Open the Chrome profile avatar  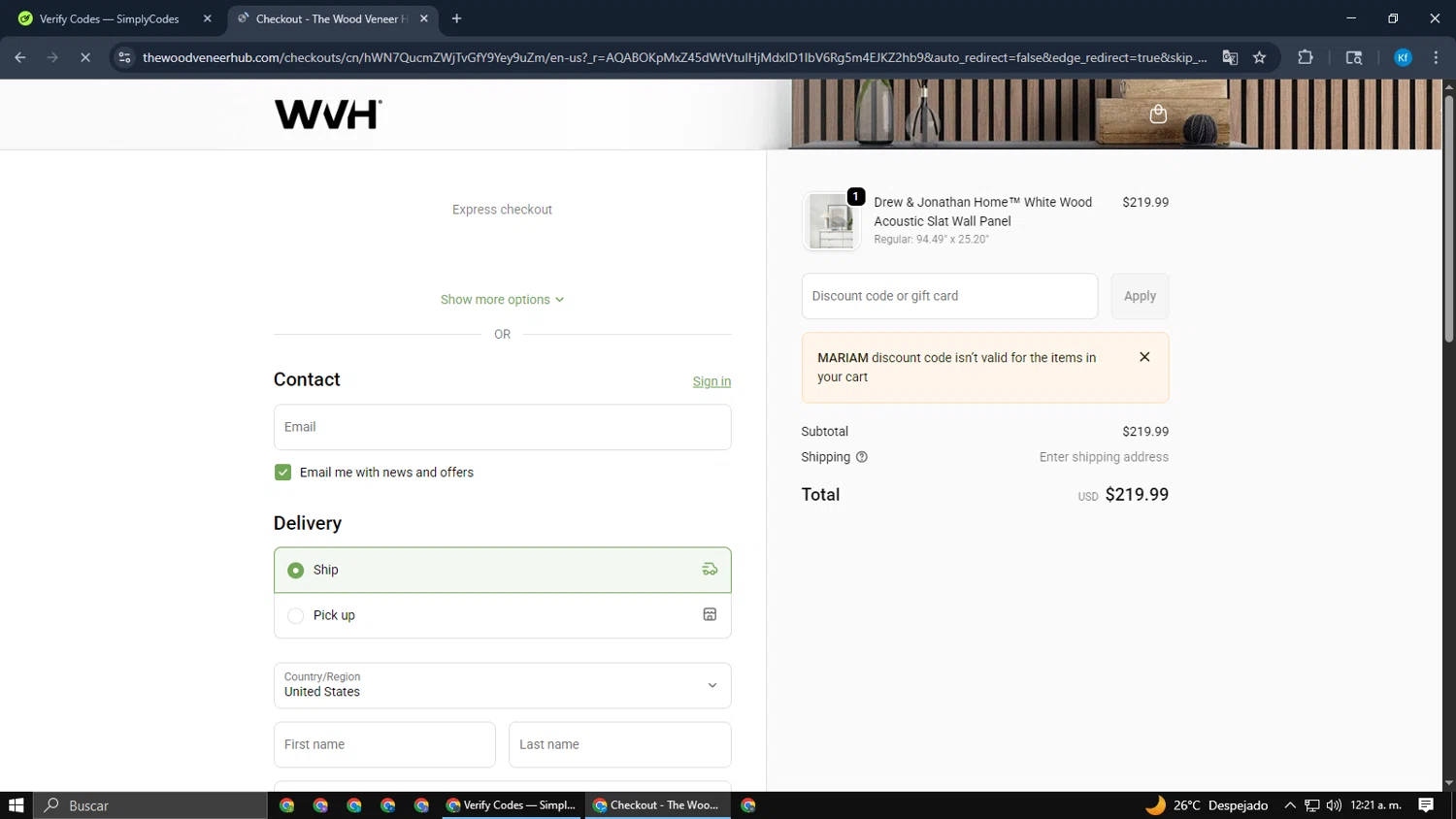[x=1403, y=57]
